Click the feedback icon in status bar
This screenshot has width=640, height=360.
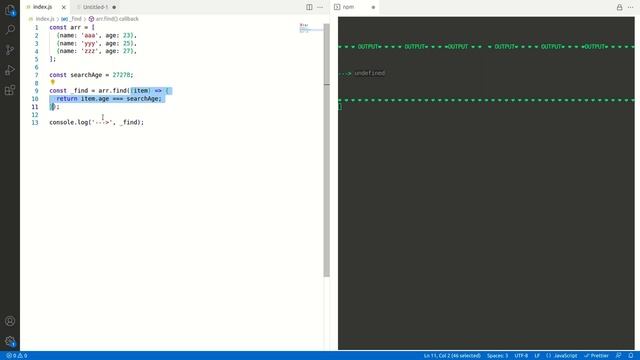coord(618,356)
